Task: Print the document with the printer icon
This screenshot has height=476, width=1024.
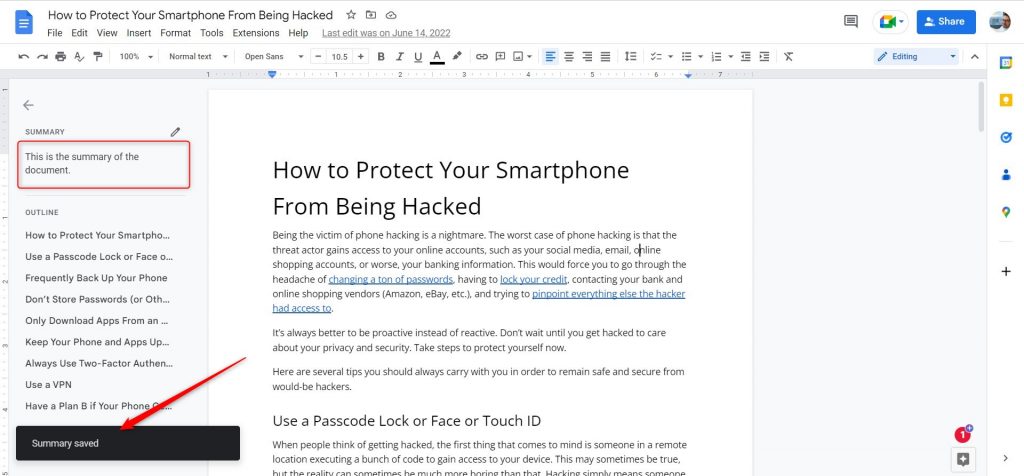Action: [x=61, y=57]
